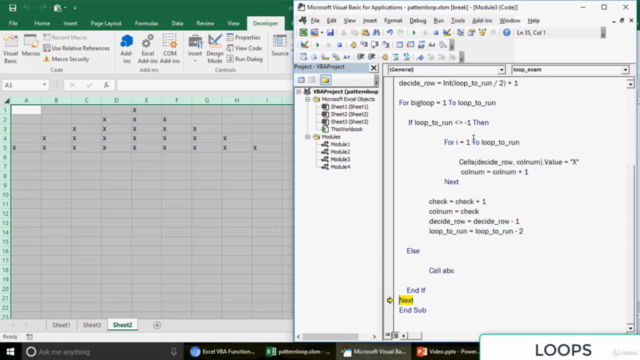This screenshot has height=360, width=640.
Task: Save workbook from Quick Access Toolbar
Action: (13, 8)
